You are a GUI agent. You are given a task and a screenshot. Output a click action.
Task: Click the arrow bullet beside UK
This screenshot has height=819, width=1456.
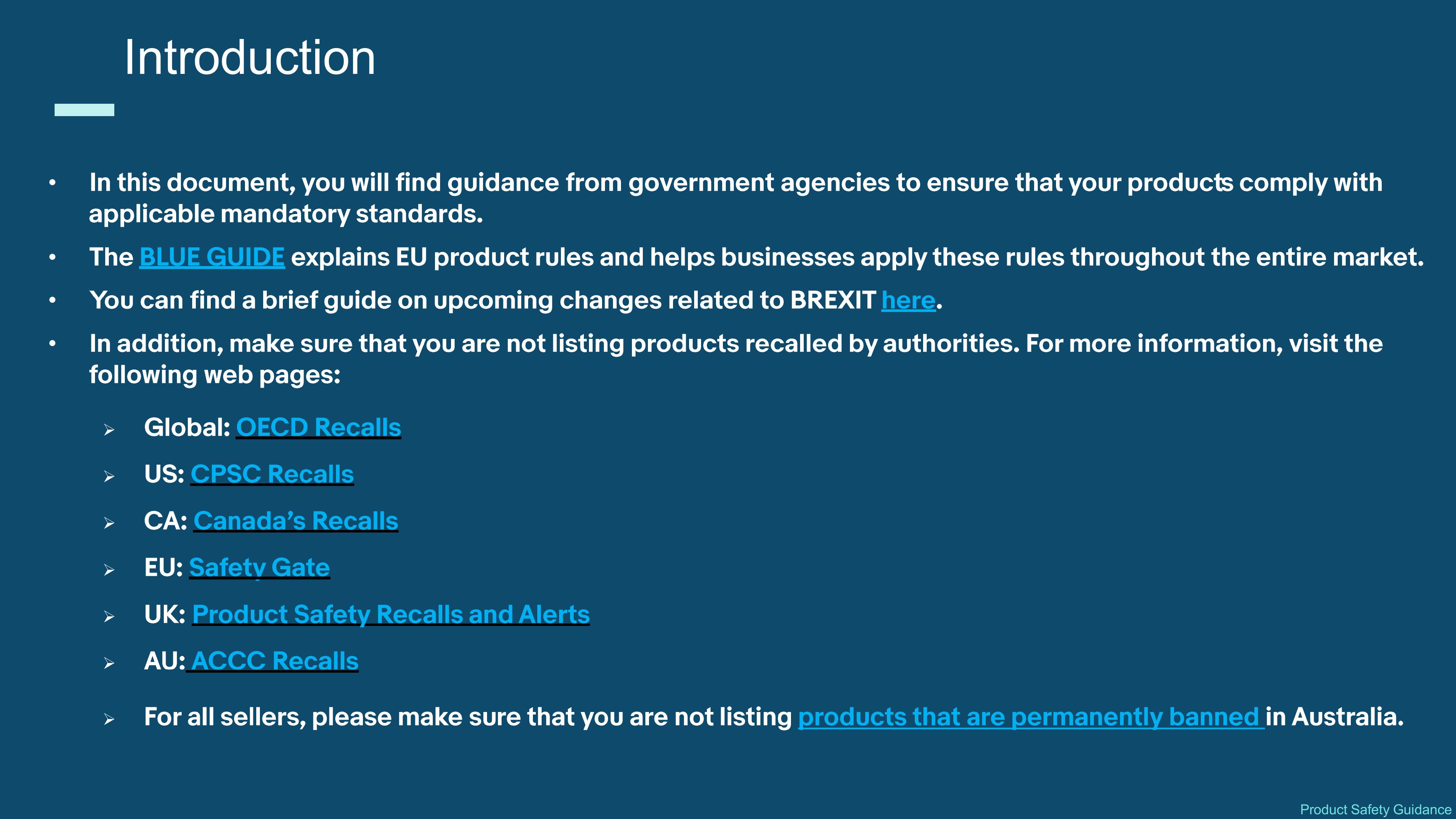109,617
